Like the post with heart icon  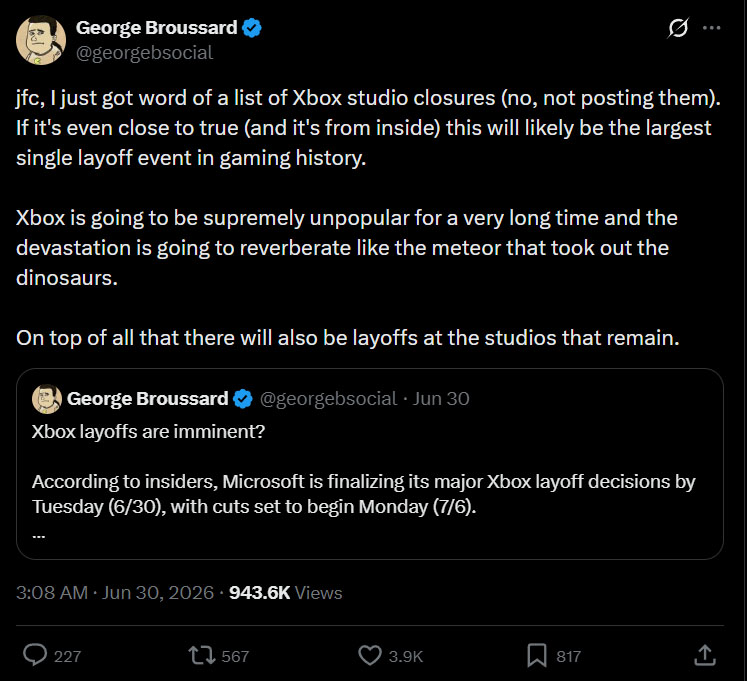click(x=370, y=655)
